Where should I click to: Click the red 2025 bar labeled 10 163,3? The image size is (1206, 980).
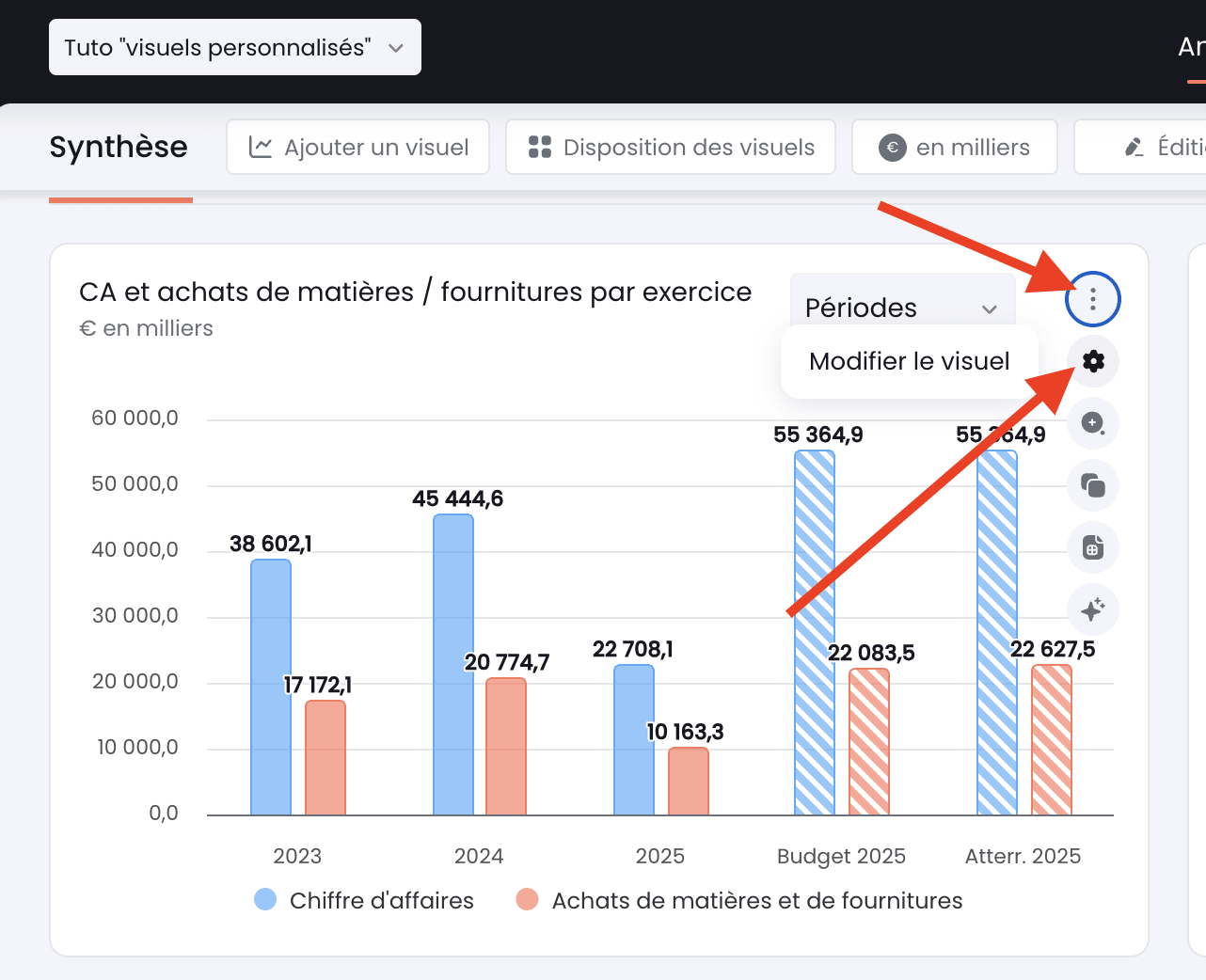(689, 782)
